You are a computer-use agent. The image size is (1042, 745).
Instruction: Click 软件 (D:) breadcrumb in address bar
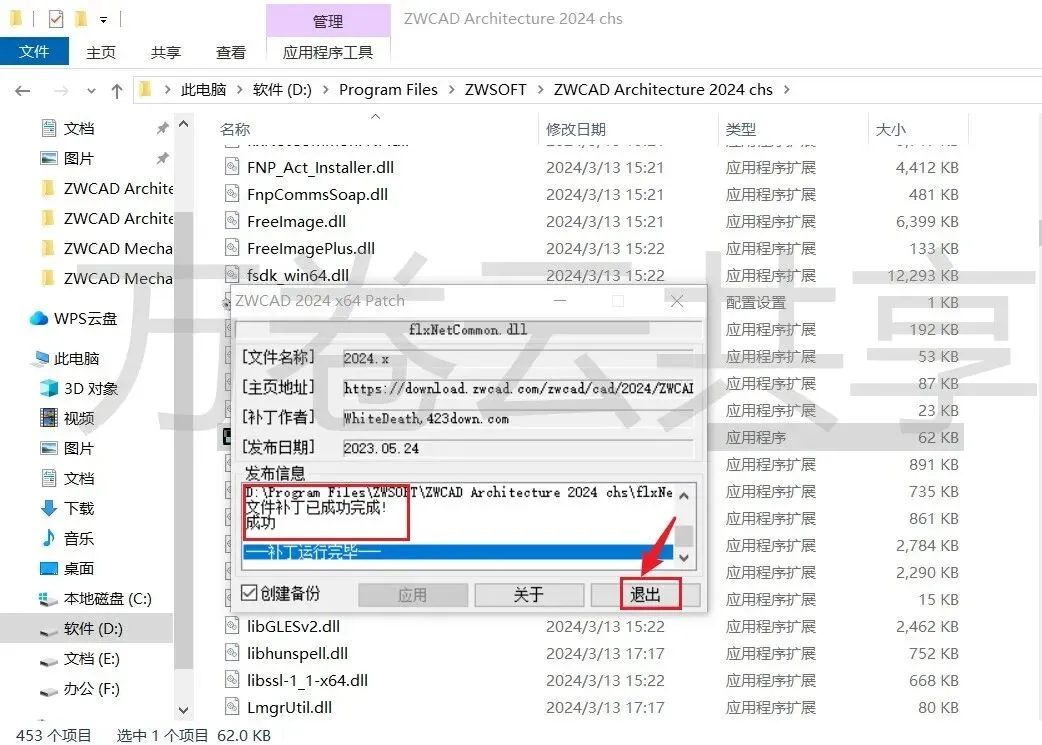pyautogui.click(x=282, y=90)
